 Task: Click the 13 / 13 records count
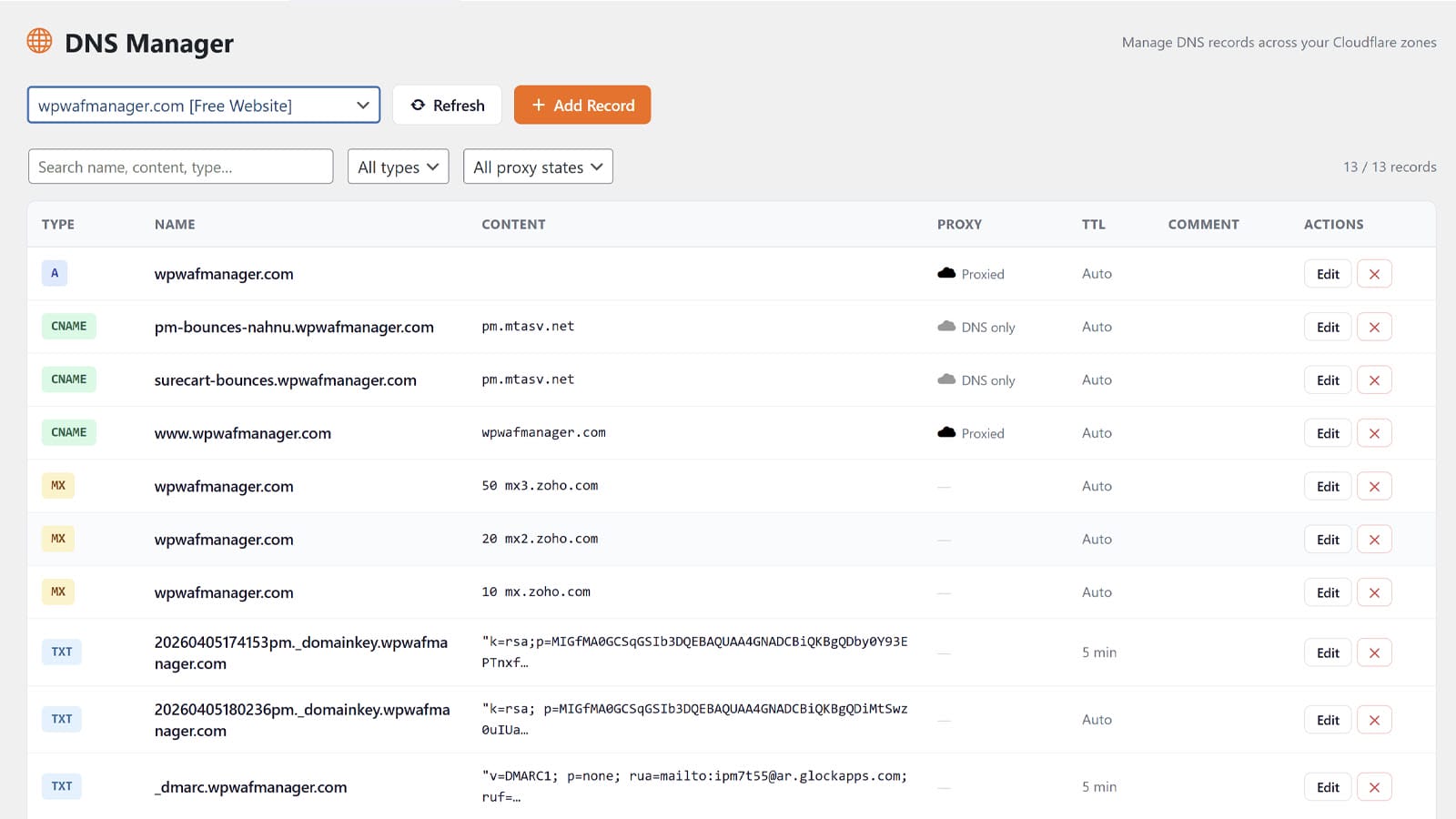(1390, 167)
